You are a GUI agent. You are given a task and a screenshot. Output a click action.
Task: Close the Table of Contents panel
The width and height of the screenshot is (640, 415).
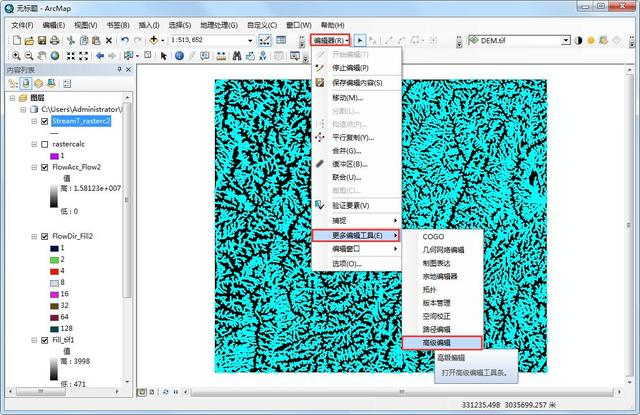coord(129,70)
